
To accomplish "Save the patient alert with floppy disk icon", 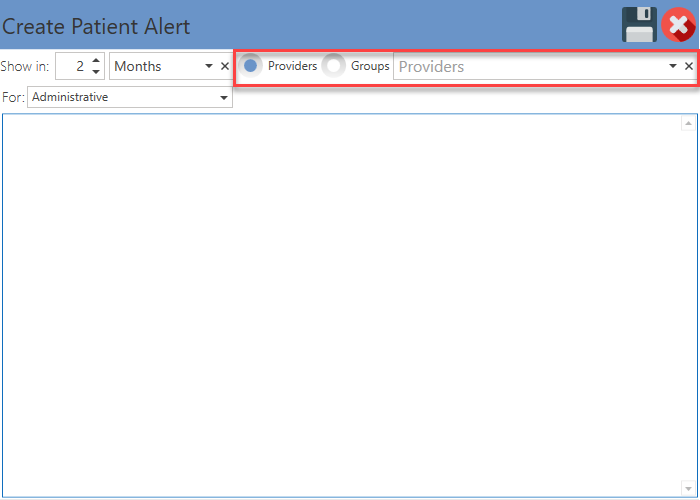I will [639, 25].
